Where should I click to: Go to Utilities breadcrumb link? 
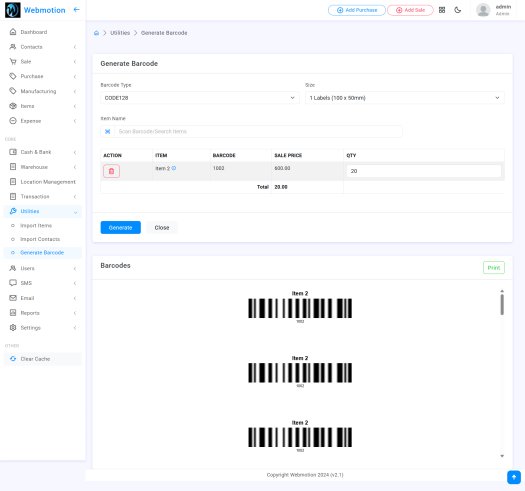(x=120, y=33)
